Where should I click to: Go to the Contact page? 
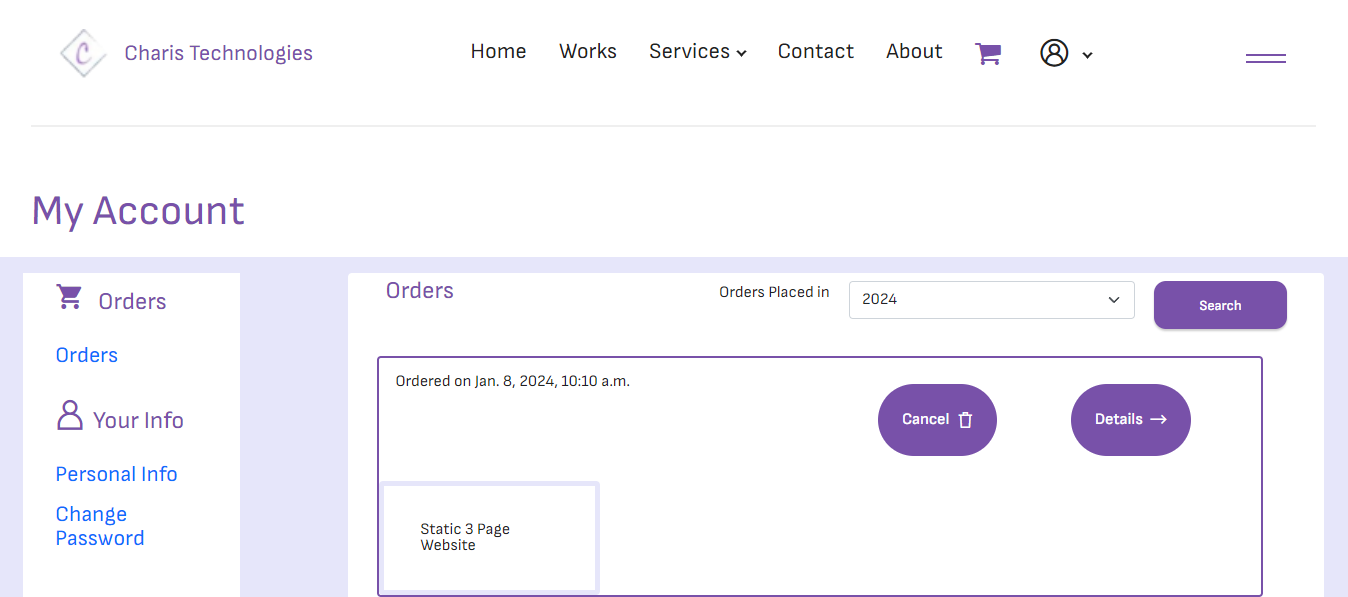pos(816,51)
